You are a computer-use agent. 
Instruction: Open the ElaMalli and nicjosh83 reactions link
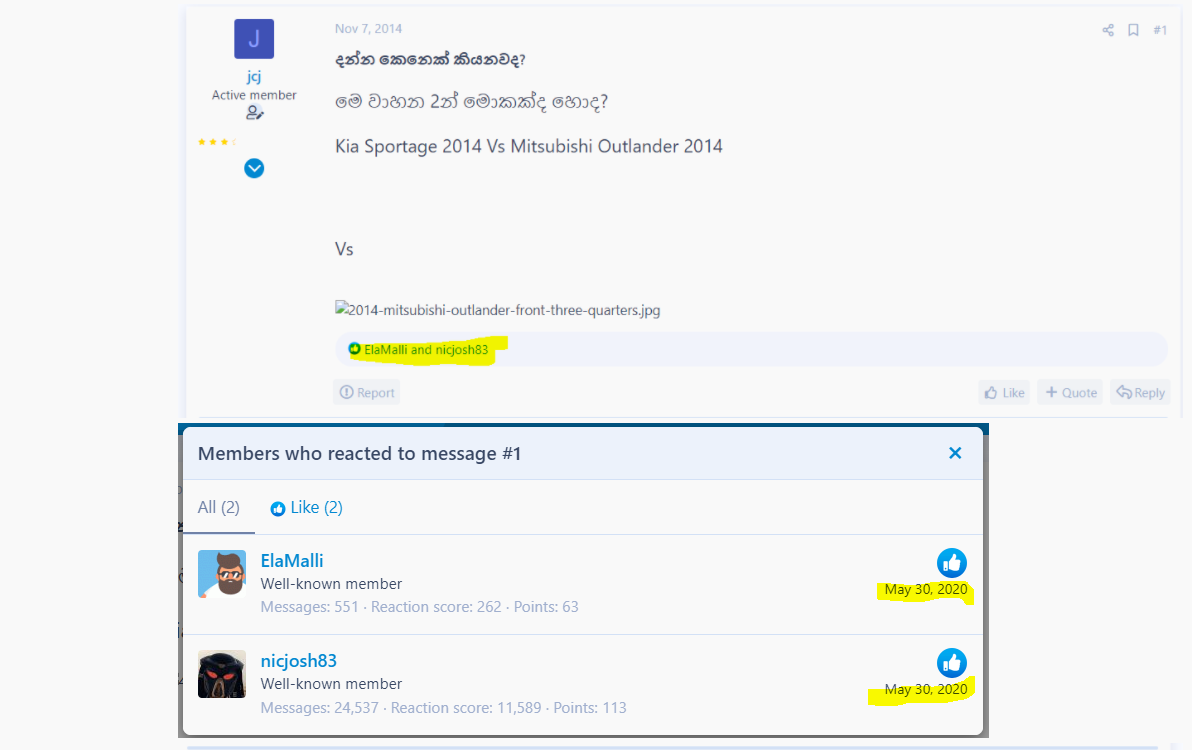coord(426,350)
